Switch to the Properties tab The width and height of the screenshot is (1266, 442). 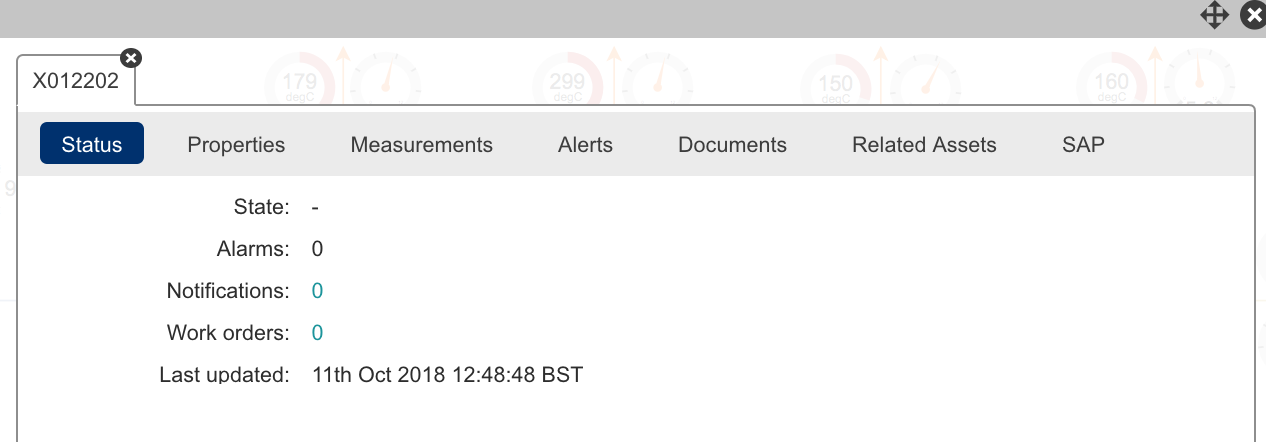pyautogui.click(x=236, y=145)
